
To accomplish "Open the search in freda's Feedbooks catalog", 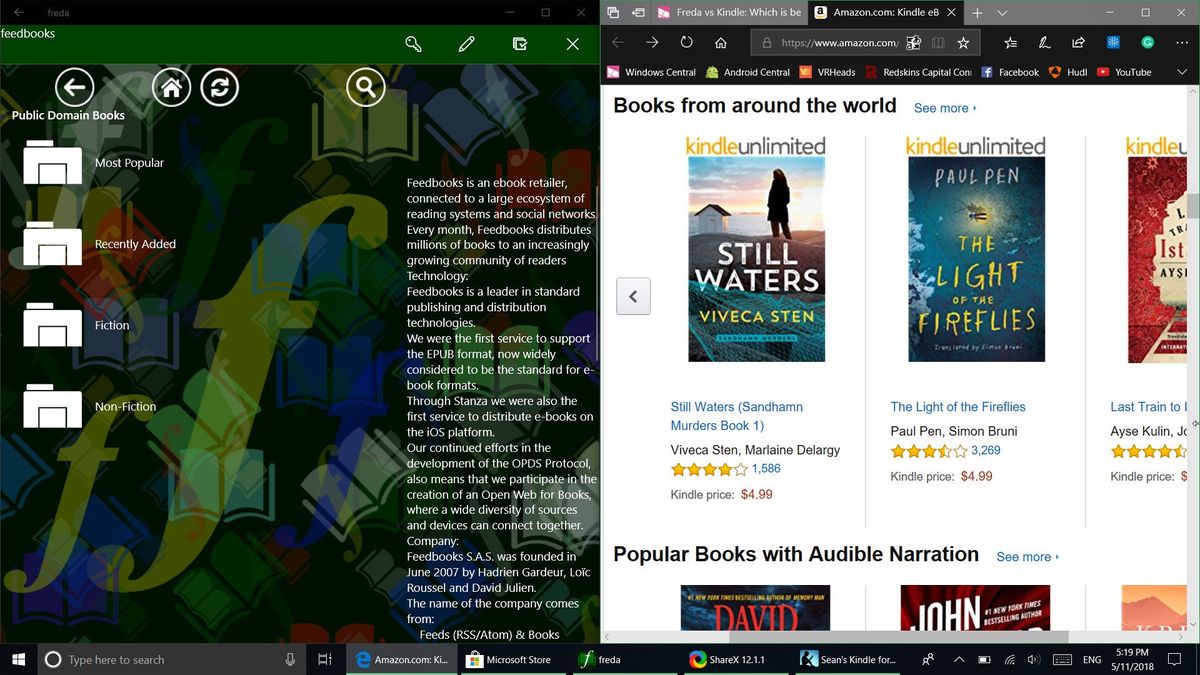I will coord(365,88).
